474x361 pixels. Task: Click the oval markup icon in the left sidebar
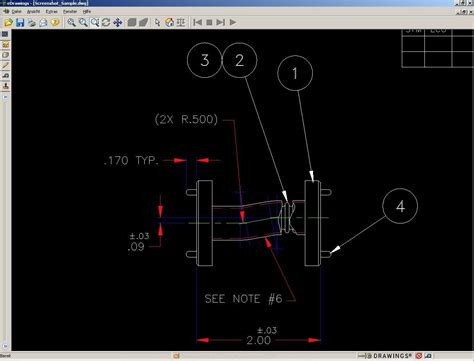[x=5, y=55]
